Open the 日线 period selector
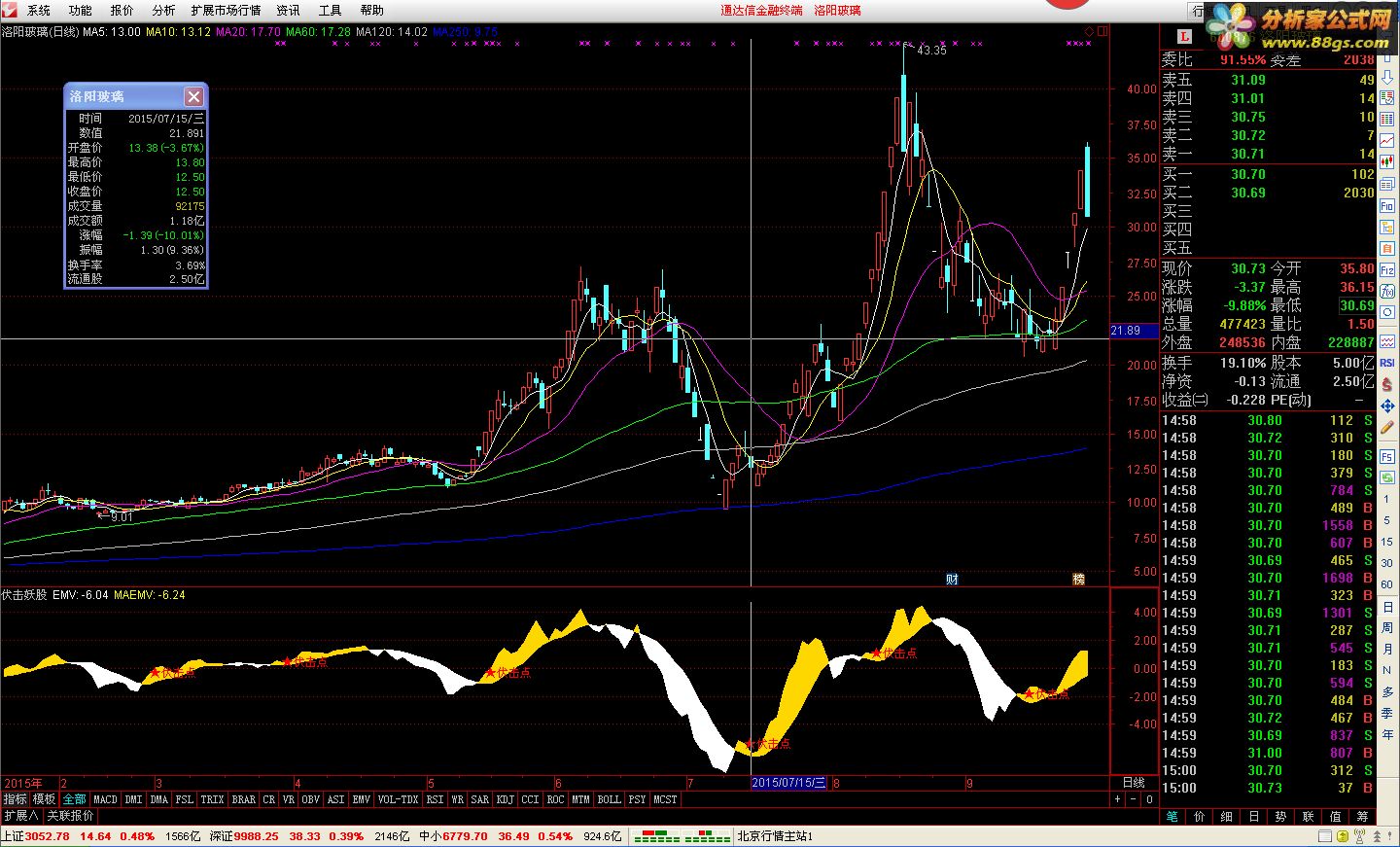1400x847 pixels. point(1134,783)
